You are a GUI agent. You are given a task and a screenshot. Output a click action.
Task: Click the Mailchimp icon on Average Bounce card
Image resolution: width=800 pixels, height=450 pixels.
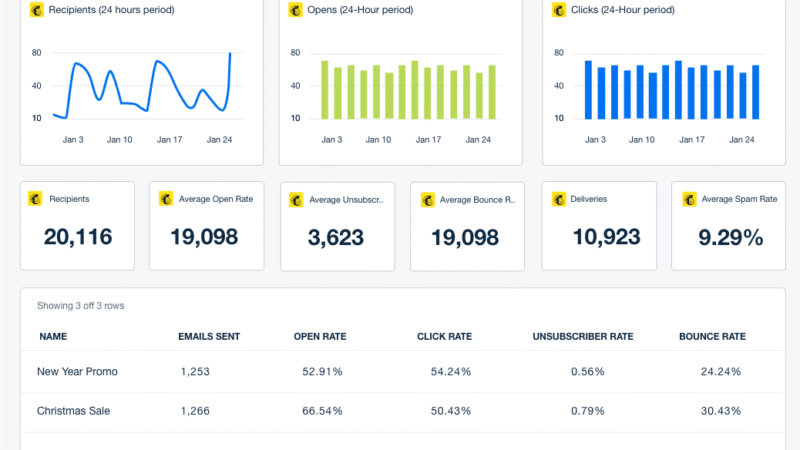pos(428,200)
